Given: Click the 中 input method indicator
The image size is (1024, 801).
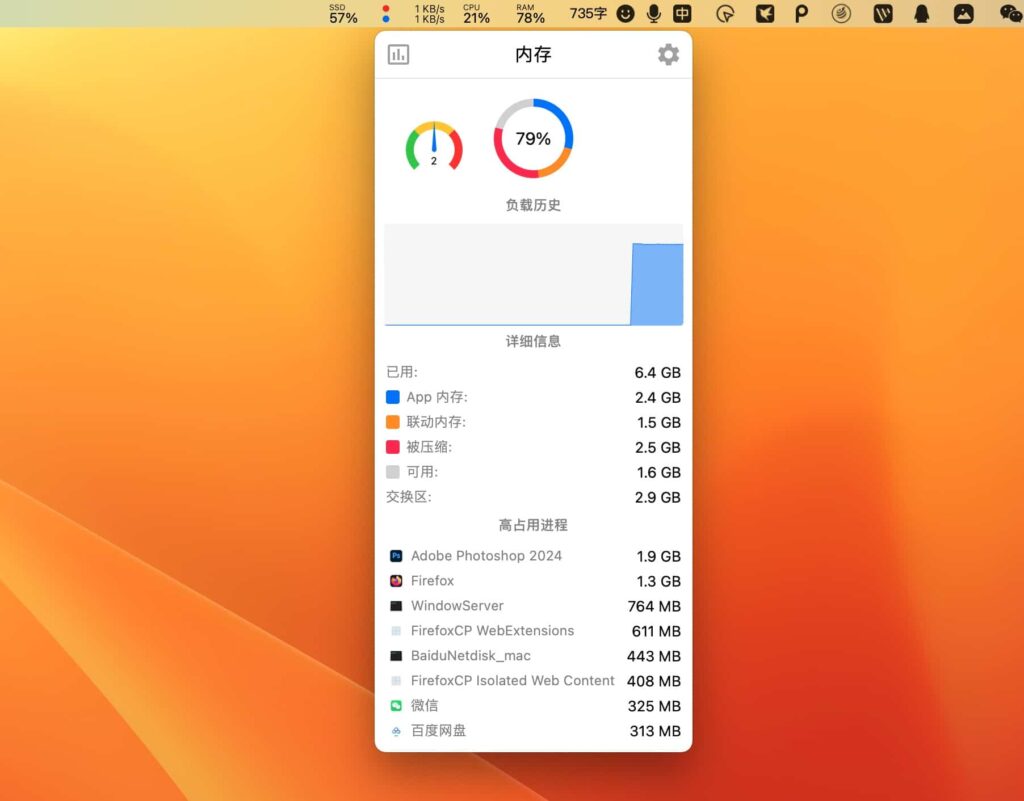Looking at the screenshot, I should point(681,14).
